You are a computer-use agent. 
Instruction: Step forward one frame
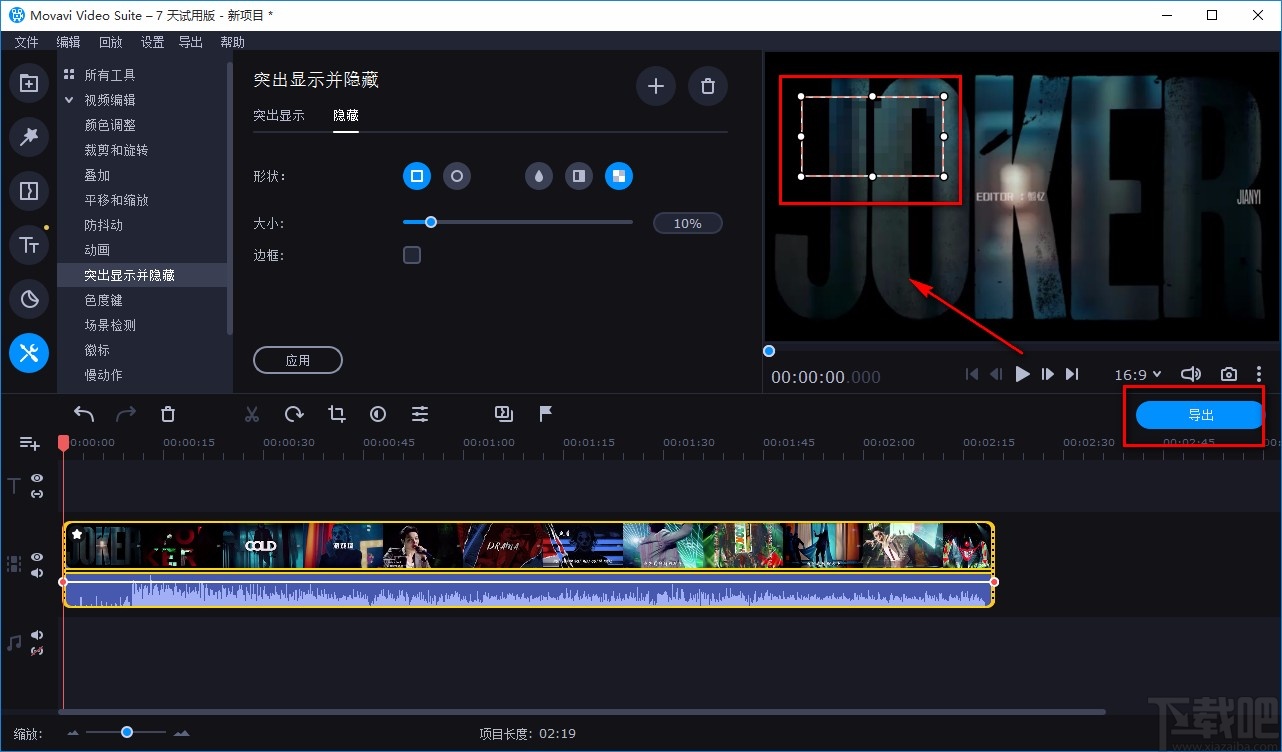(x=1048, y=374)
